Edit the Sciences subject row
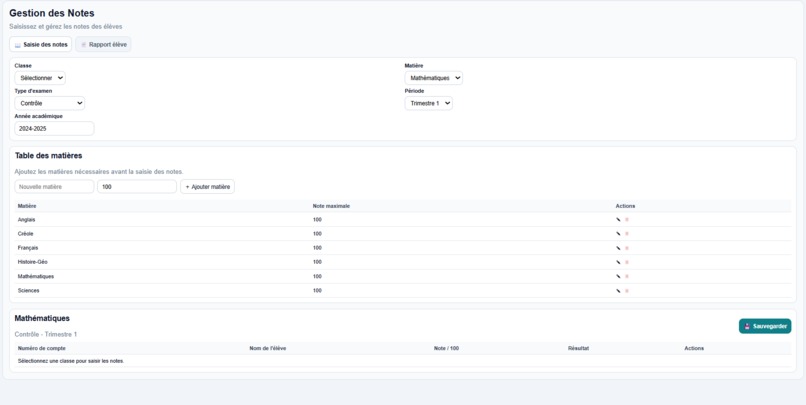 pos(618,291)
